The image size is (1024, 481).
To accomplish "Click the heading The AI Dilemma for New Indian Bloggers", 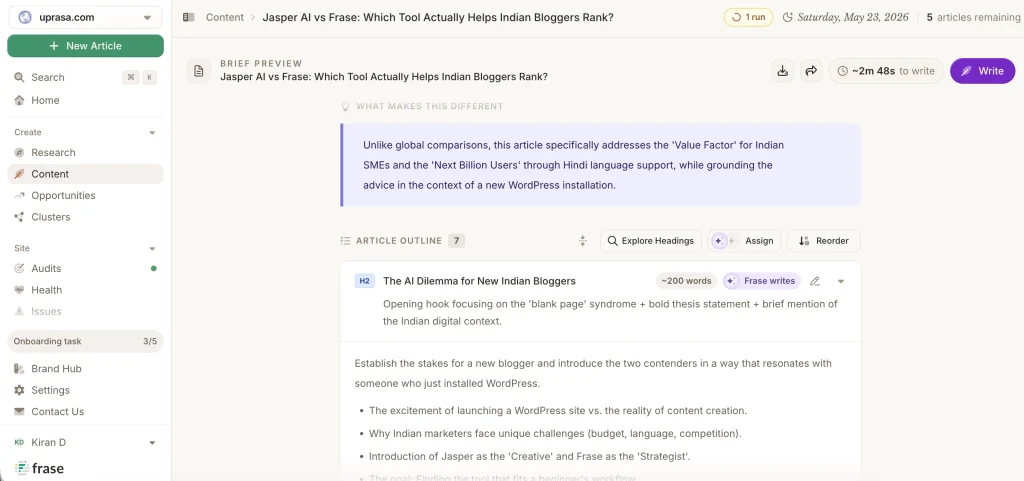I will click(x=479, y=281).
